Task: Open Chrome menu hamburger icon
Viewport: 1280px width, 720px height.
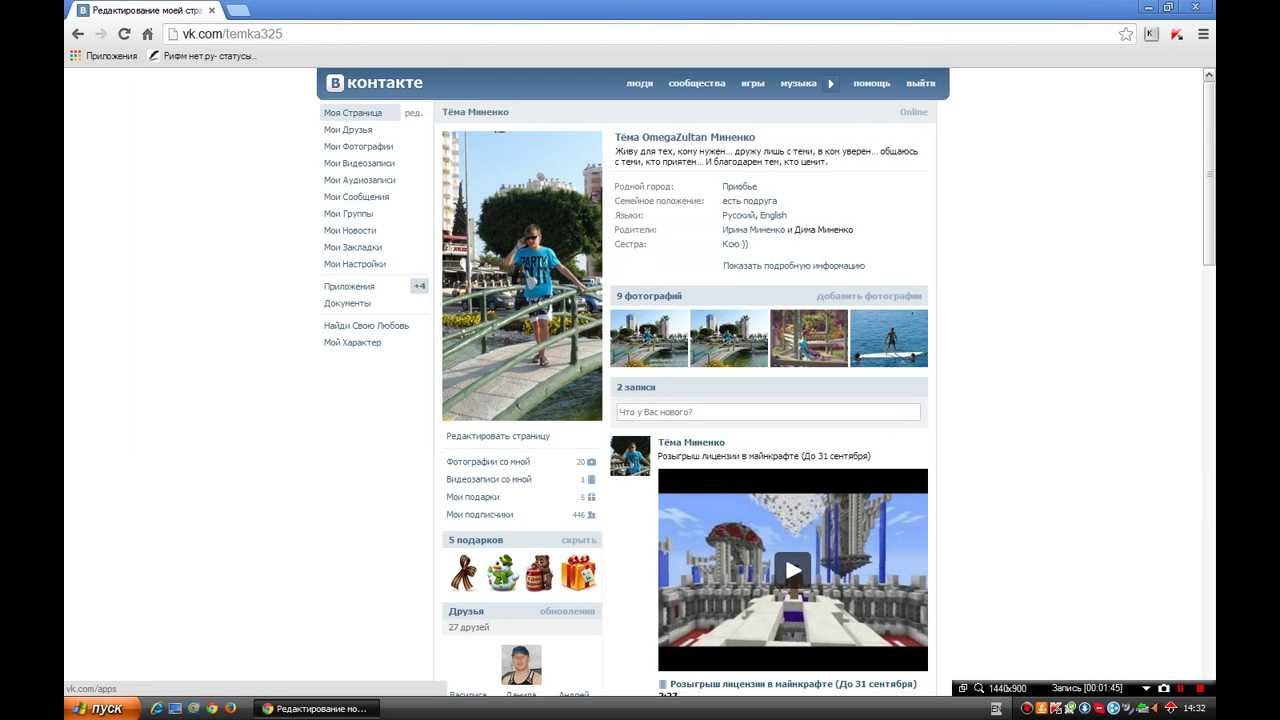Action: click(1203, 34)
